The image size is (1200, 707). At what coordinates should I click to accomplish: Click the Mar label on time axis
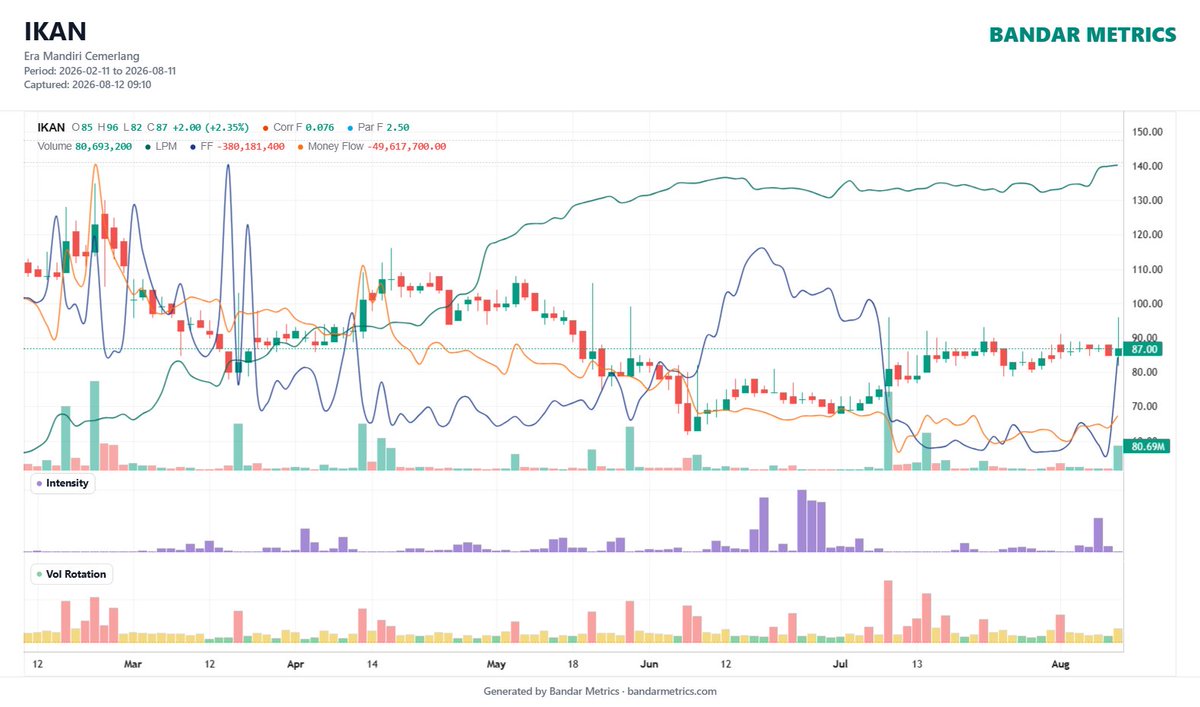point(132,663)
